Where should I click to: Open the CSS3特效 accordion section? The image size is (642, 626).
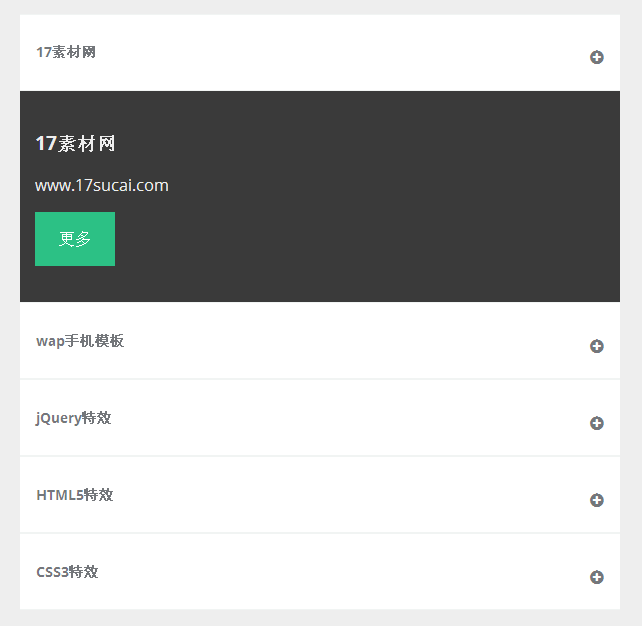tap(320, 572)
